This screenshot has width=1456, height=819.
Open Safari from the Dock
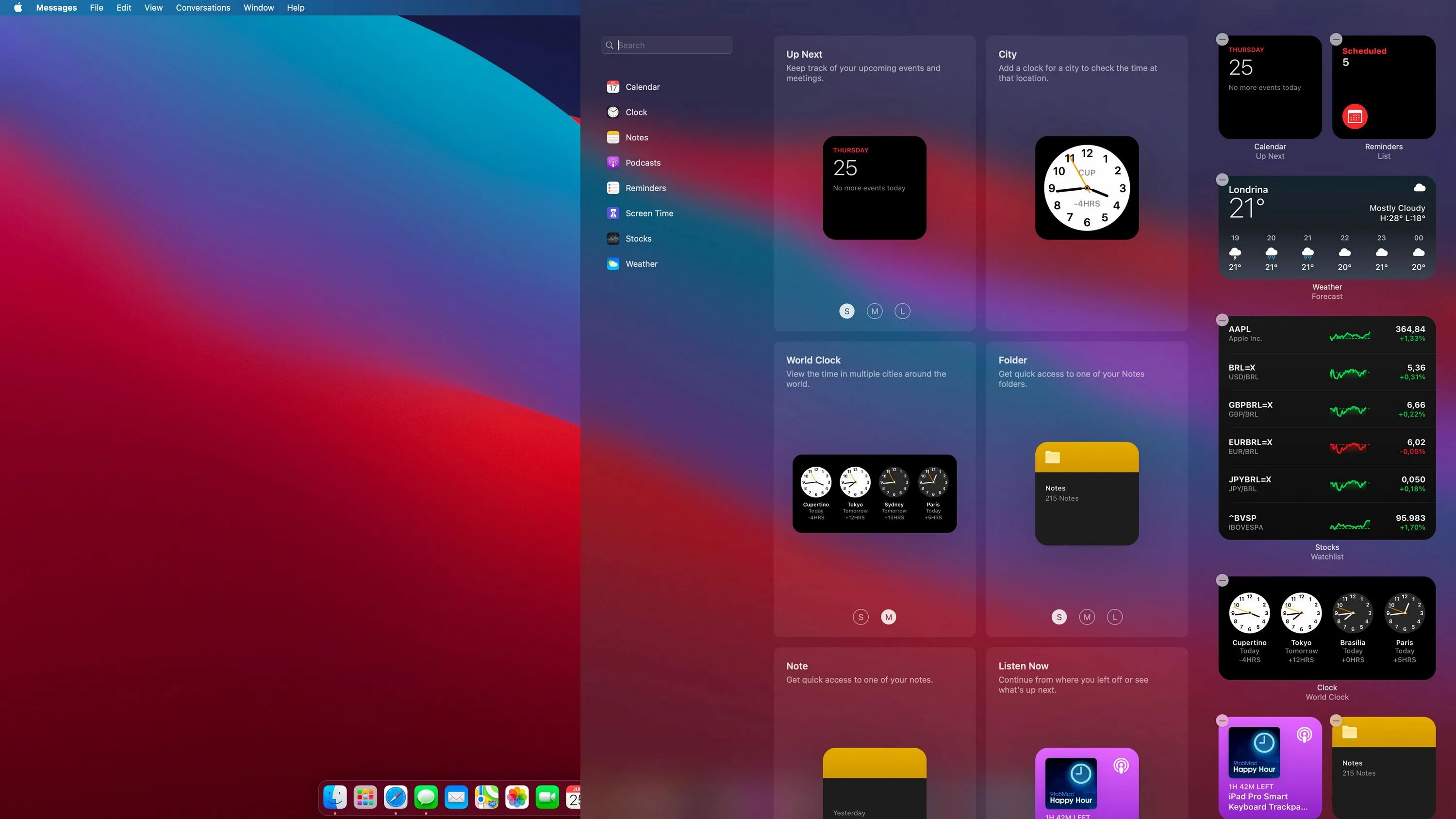tap(395, 798)
